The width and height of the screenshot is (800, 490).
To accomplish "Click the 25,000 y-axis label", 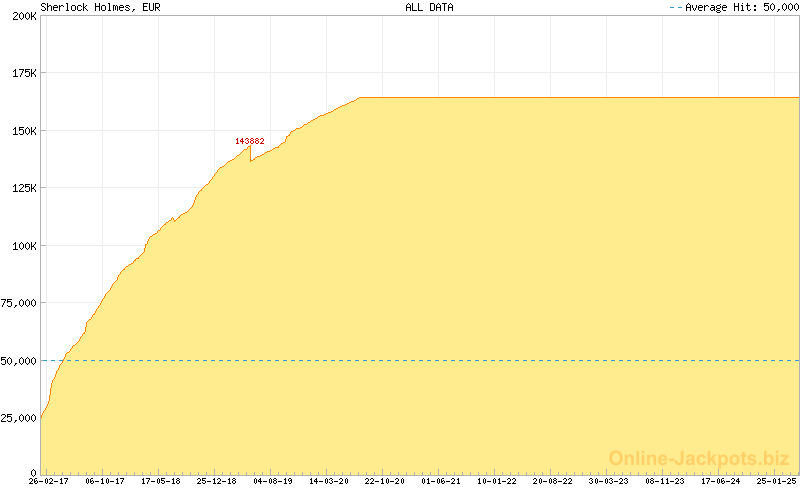I will tap(20, 418).
